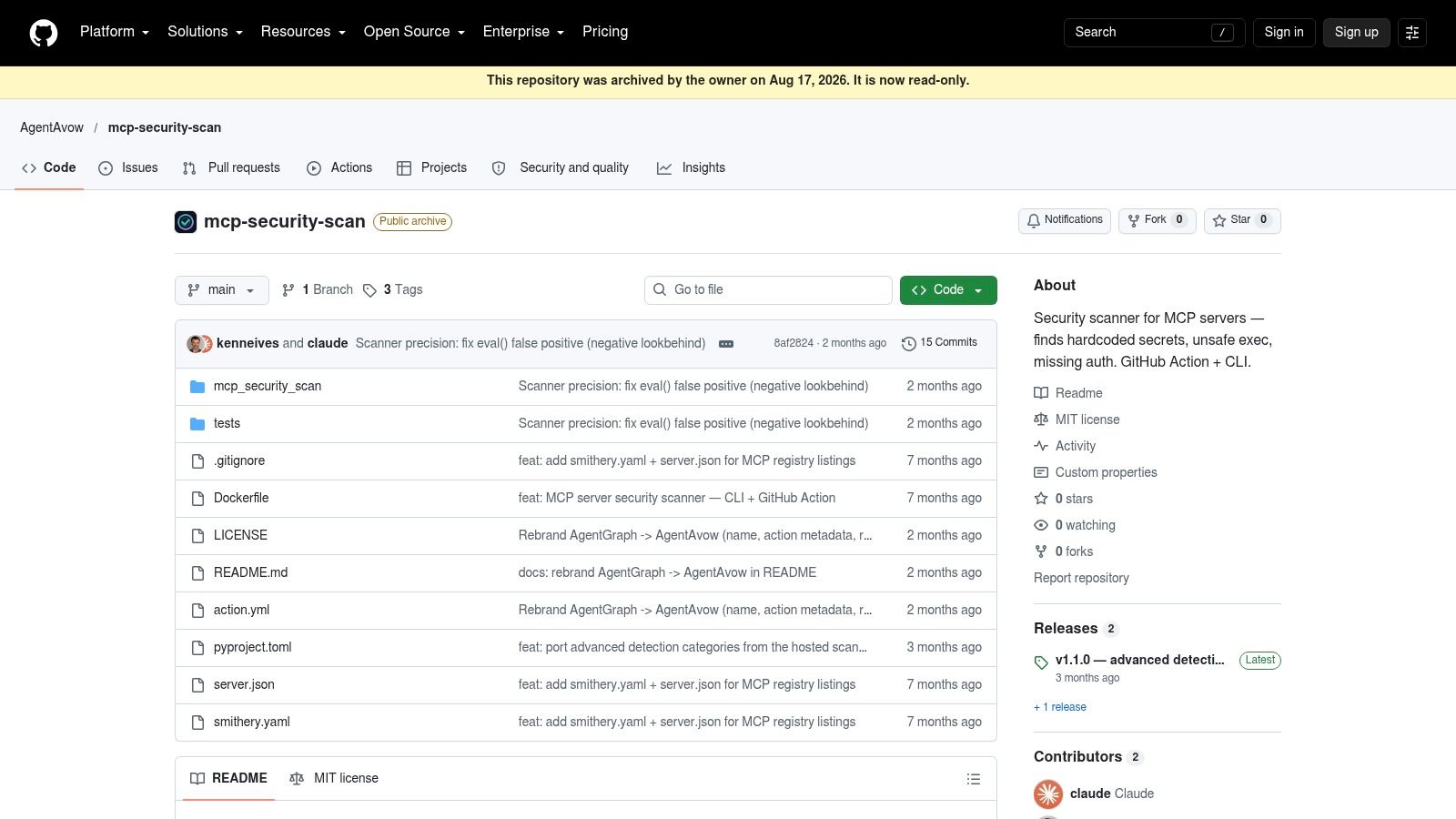
Task: Click the Go to file input
Action: point(768,290)
